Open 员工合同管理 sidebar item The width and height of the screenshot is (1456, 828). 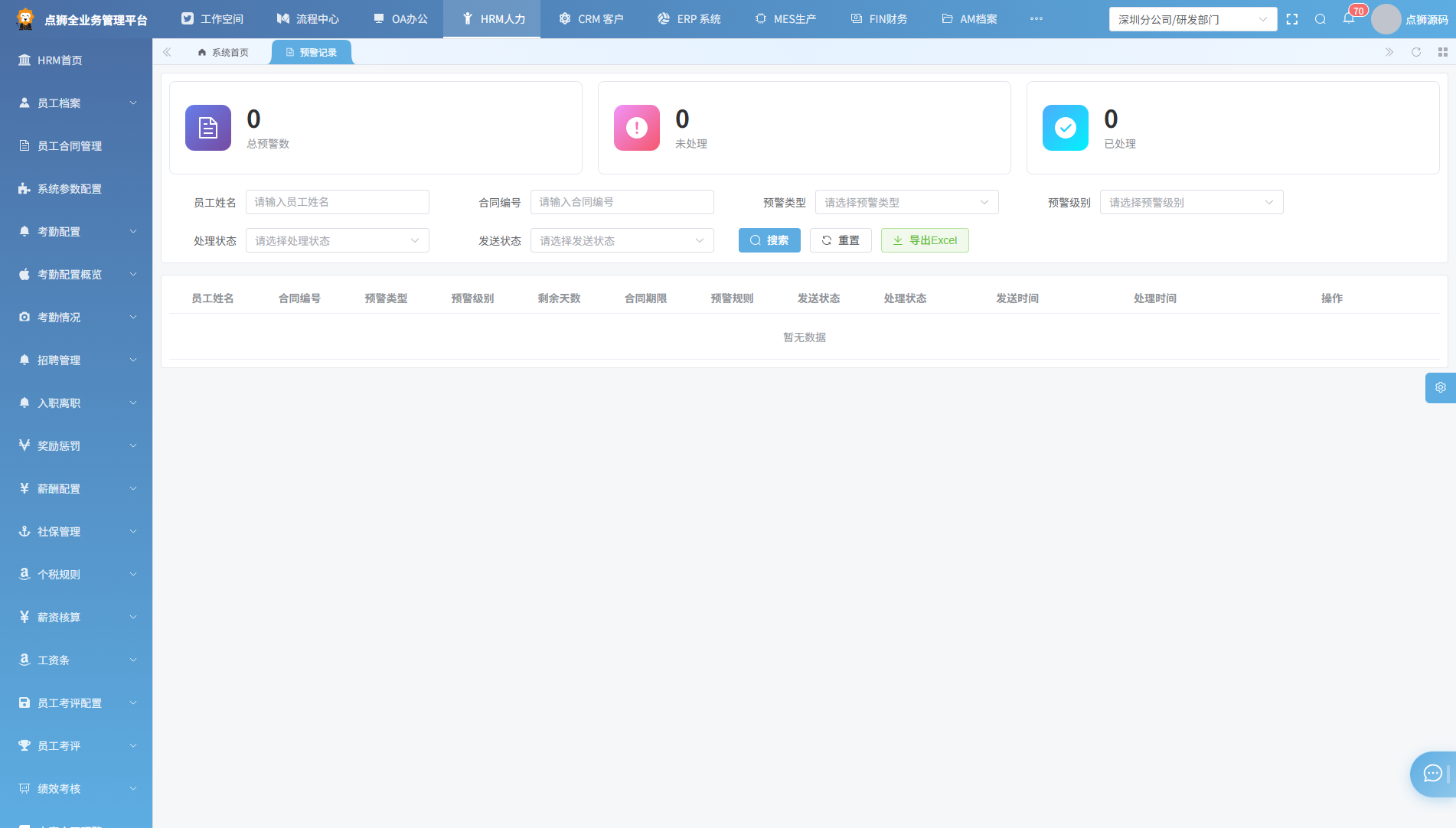click(x=76, y=146)
